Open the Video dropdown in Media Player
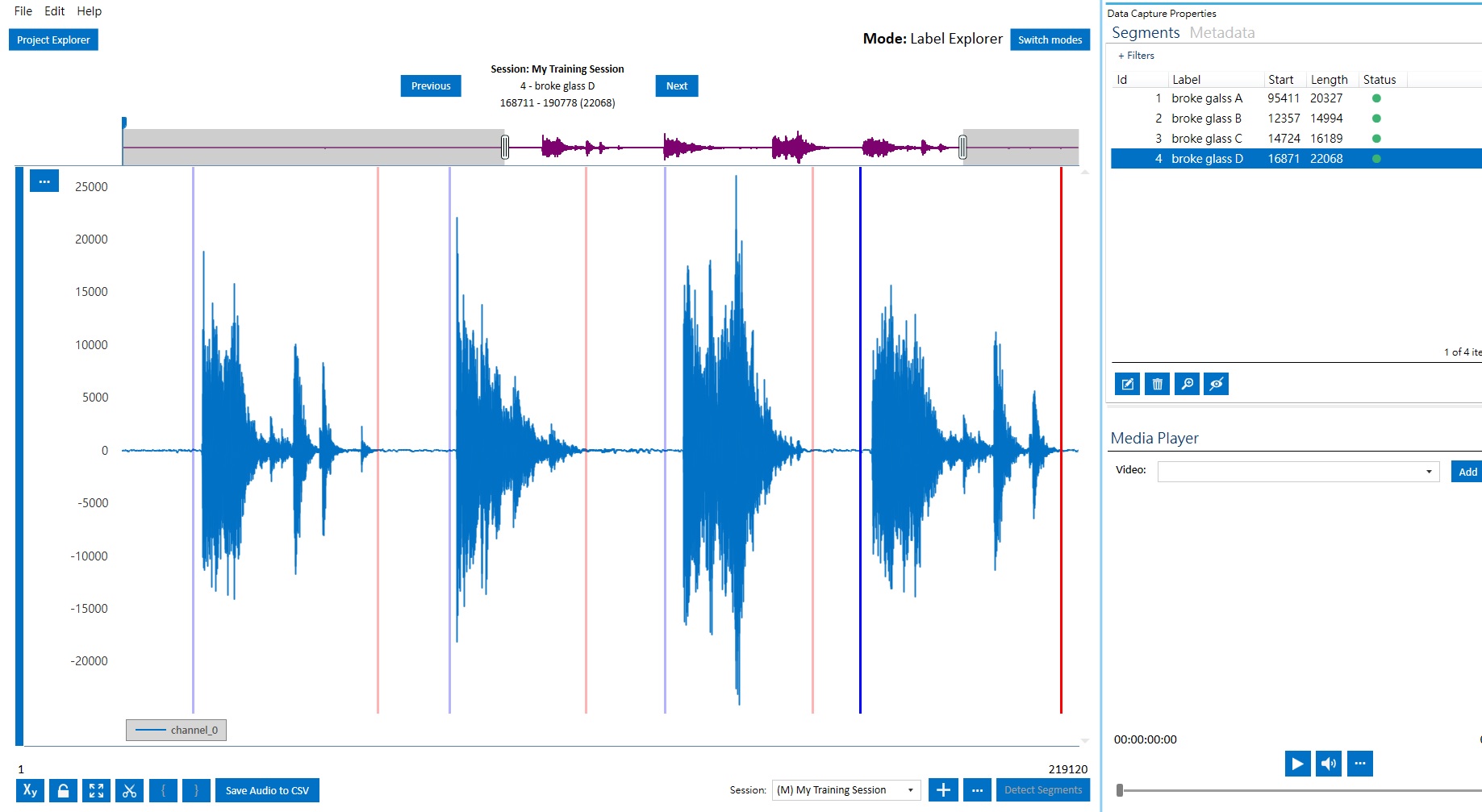This screenshot has height=812, width=1482. pos(1298,472)
